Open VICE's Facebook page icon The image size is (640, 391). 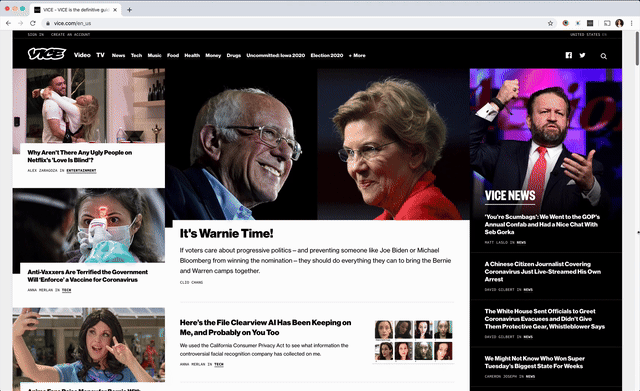tap(569, 55)
